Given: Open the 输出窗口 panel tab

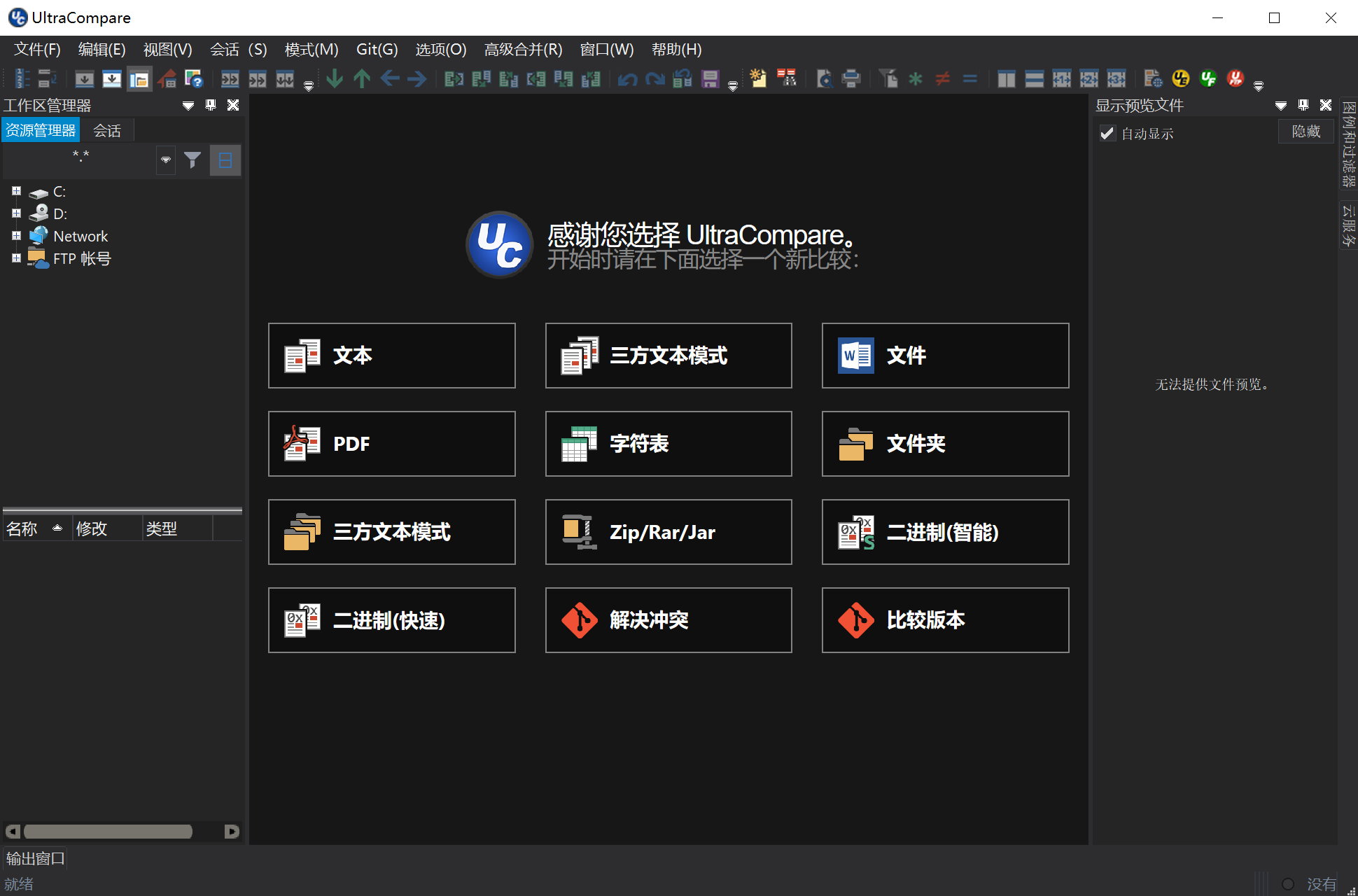Looking at the screenshot, I should click(x=35, y=858).
